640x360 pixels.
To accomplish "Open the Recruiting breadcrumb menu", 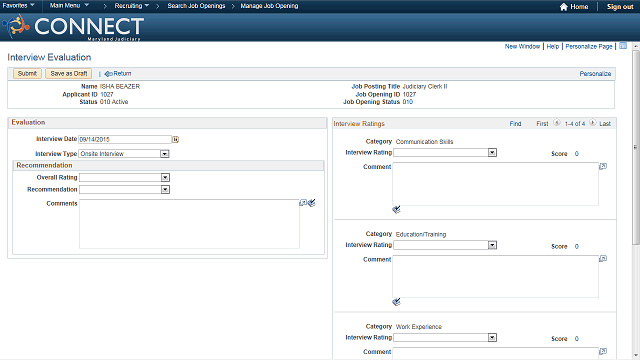I will (x=131, y=6).
